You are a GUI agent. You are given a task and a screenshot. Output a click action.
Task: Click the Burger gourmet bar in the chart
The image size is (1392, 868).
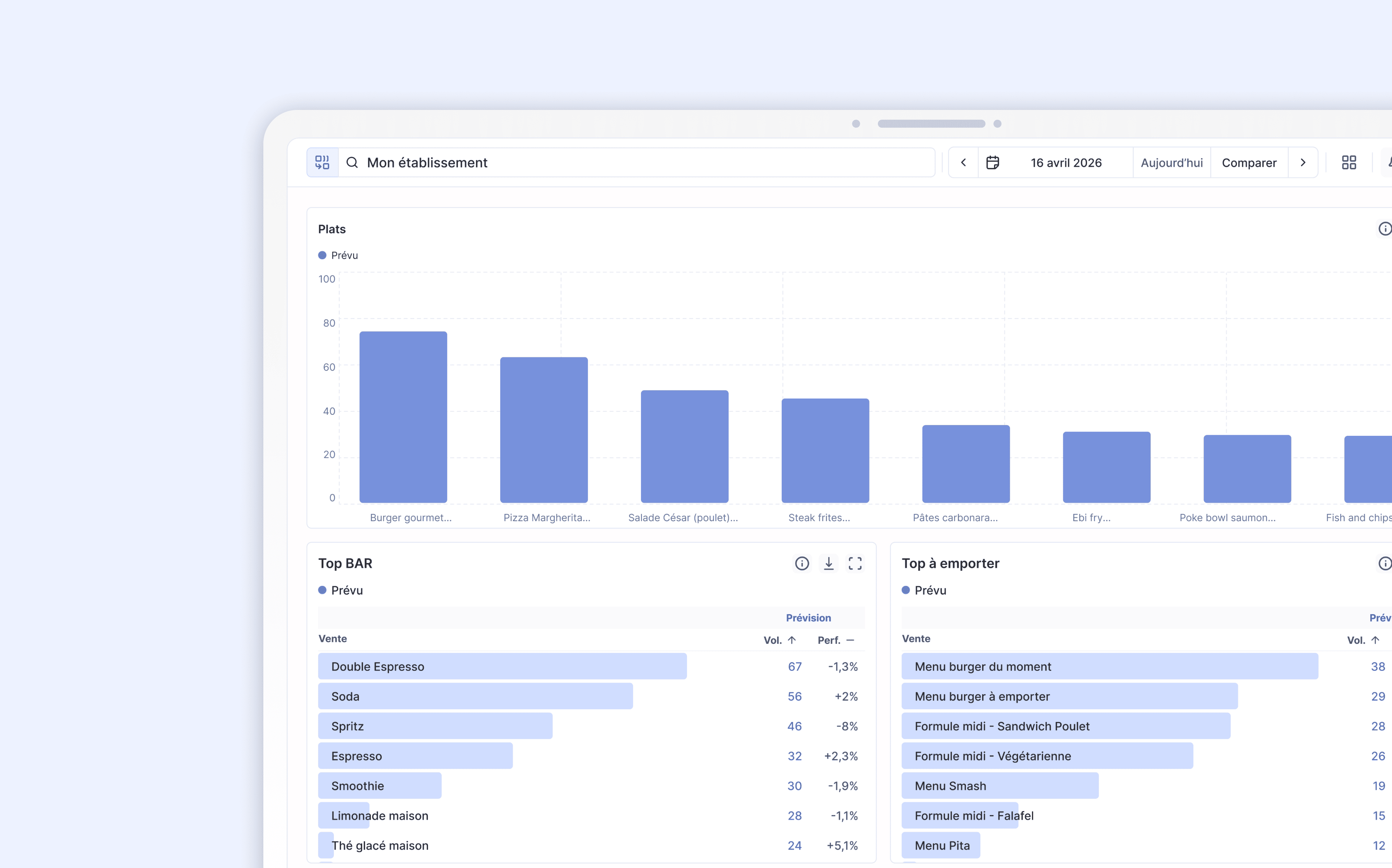[403, 417]
